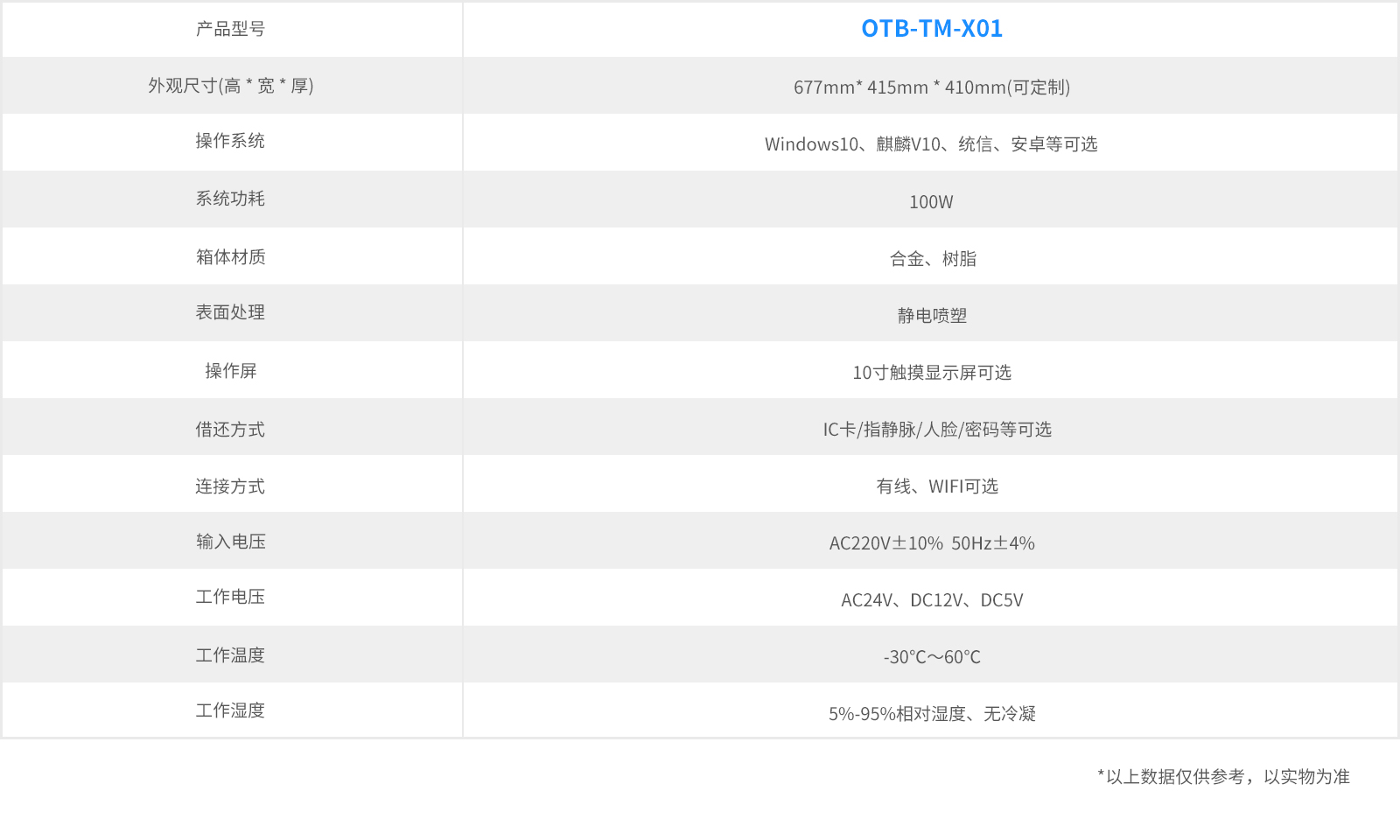Click the 10寸触摸显示屏可选 value text
This screenshot has width=1400, height=840.
(x=932, y=373)
